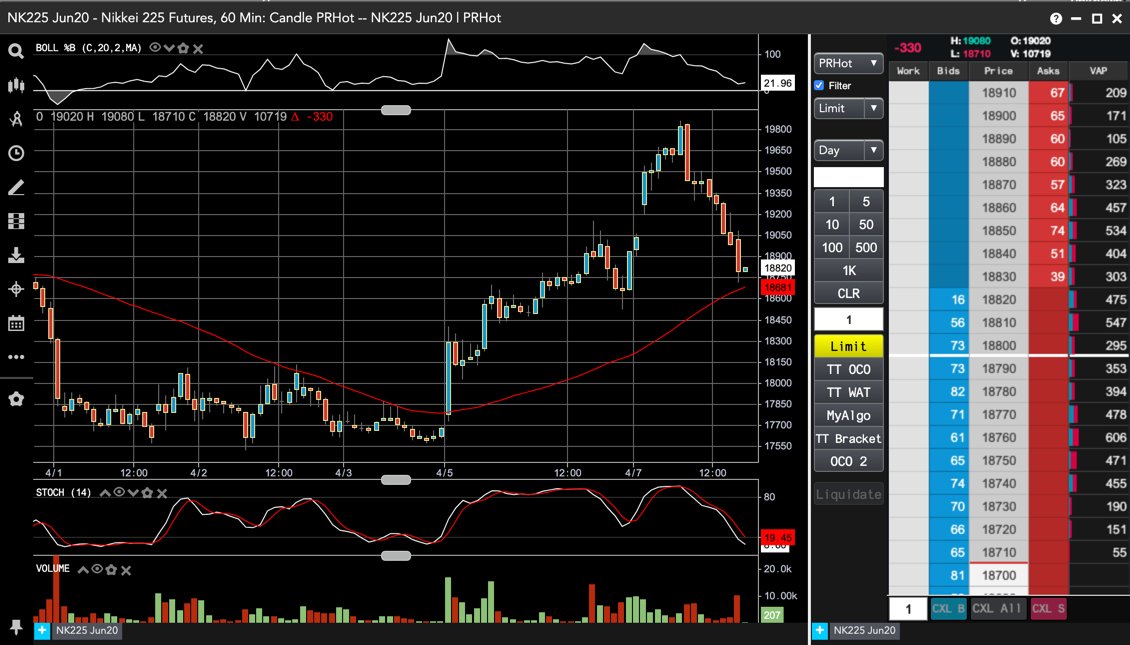
Task: Select the candlestick chart type icon
Action: pos(15,85)
